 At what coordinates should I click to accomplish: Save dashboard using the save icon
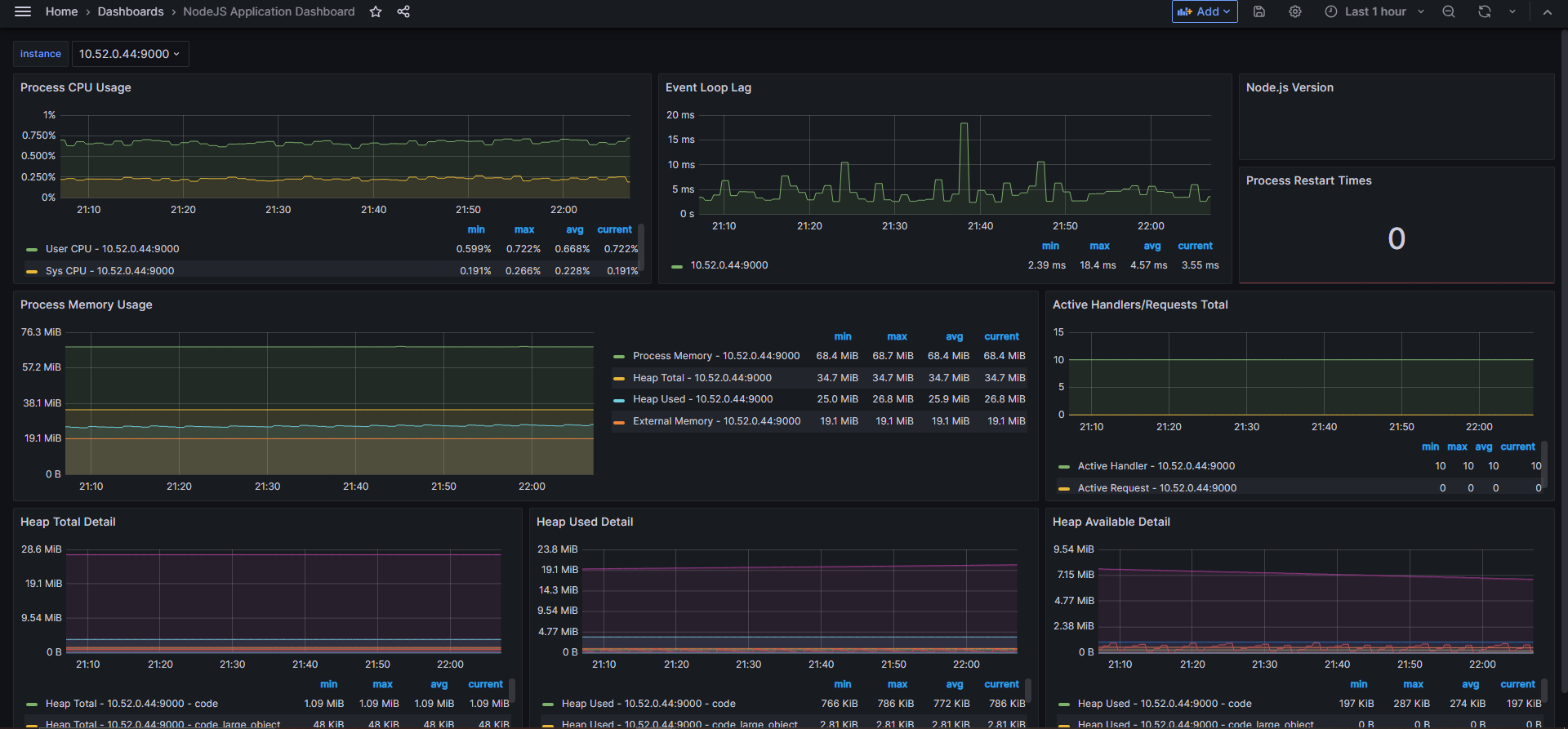click(x=1259, y=11)
